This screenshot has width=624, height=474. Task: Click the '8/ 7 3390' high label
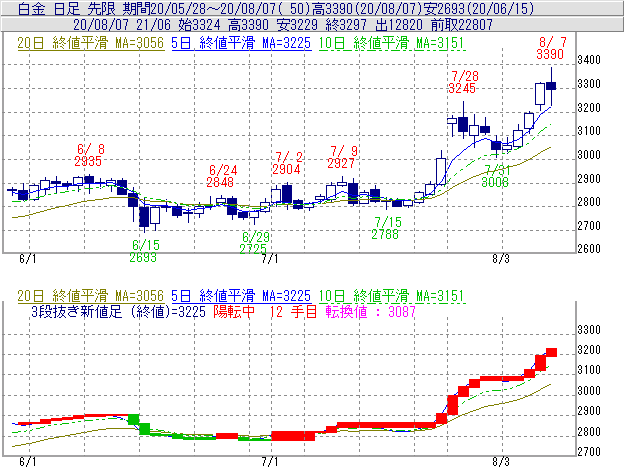pyautogui.click(x=550, y=48)
